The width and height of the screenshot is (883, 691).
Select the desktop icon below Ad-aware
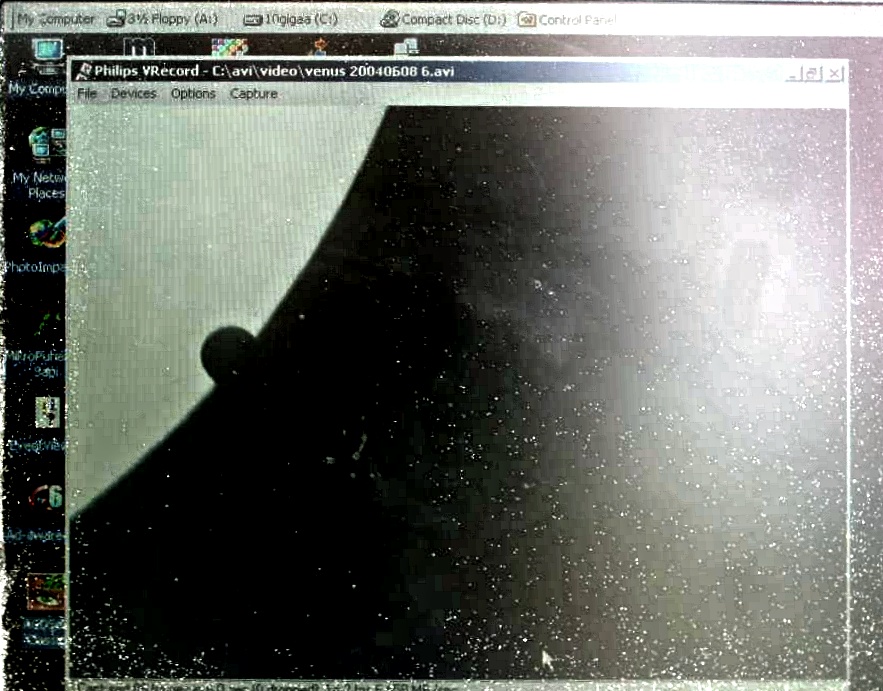point(44,594)
